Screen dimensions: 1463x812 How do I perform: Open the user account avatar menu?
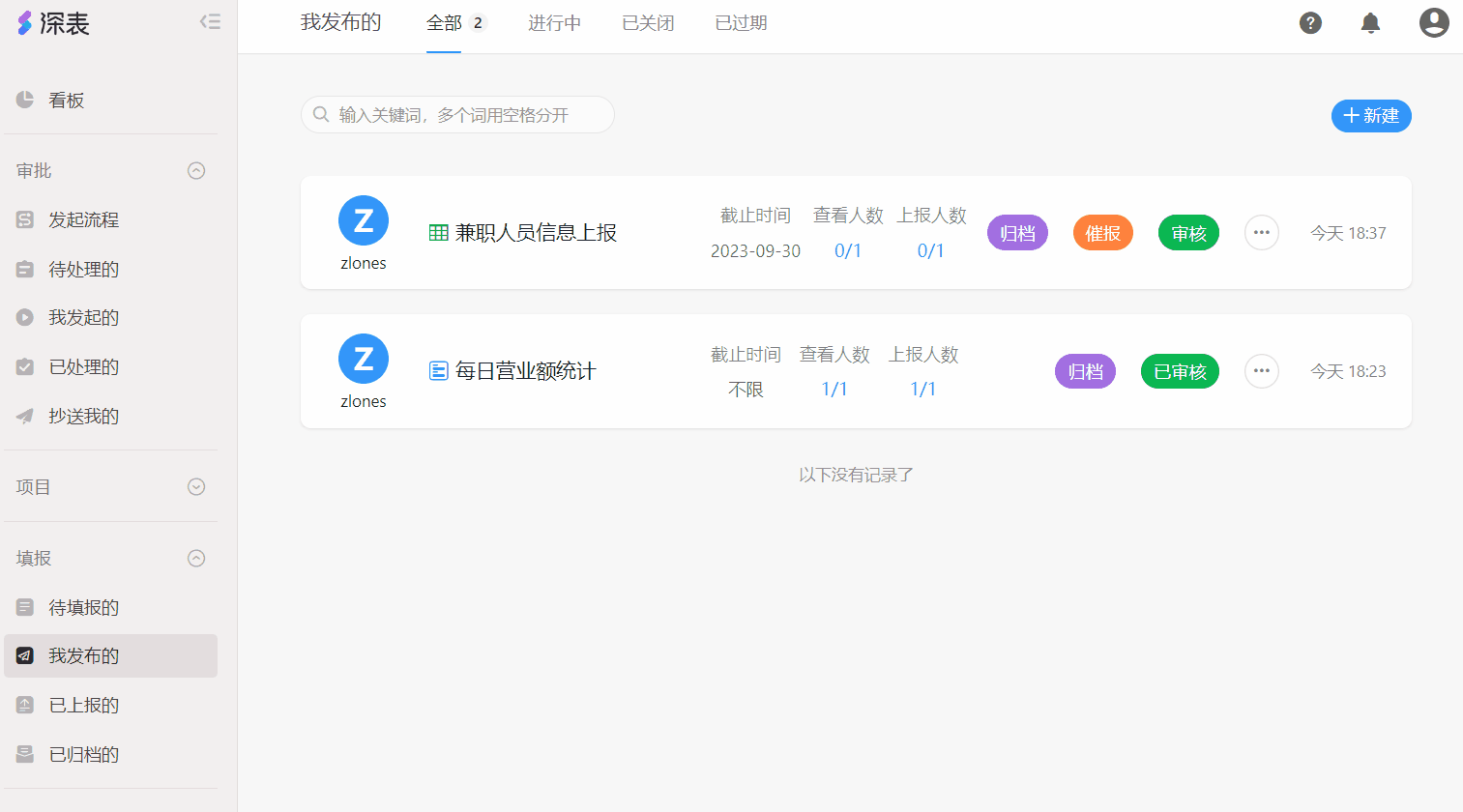1433,22
